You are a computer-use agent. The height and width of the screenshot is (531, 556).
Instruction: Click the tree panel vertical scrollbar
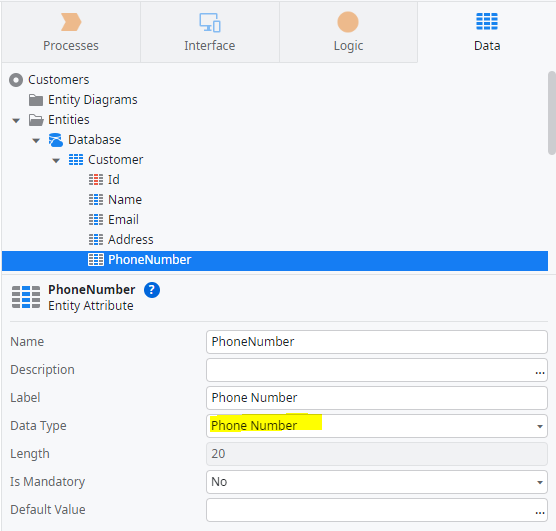click(552, 113)
